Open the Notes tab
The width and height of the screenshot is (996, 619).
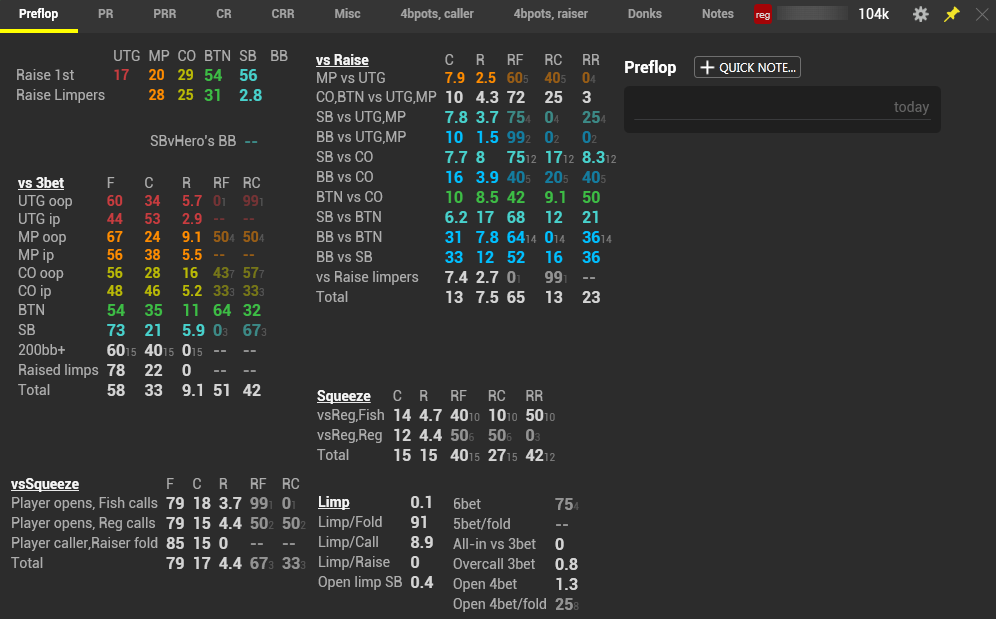718,14
